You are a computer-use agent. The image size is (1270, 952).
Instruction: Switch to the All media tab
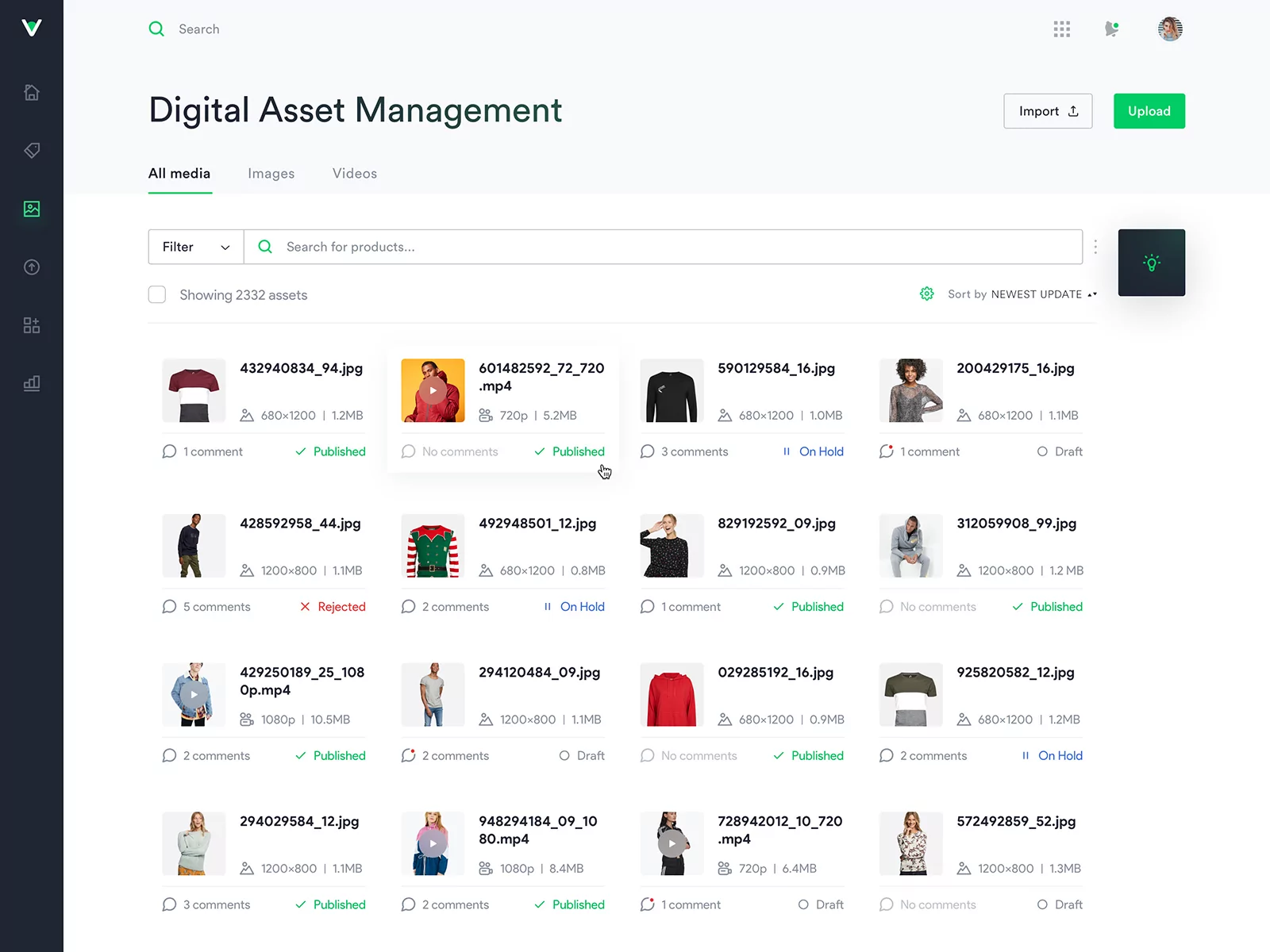point(179,174)
